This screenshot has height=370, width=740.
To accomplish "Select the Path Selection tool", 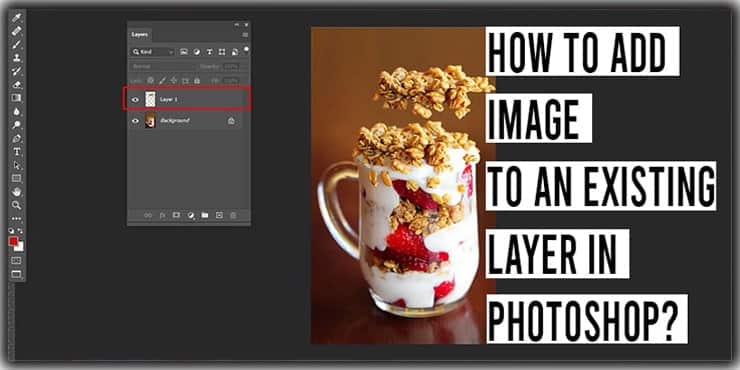I will click(x=17, y=165).
